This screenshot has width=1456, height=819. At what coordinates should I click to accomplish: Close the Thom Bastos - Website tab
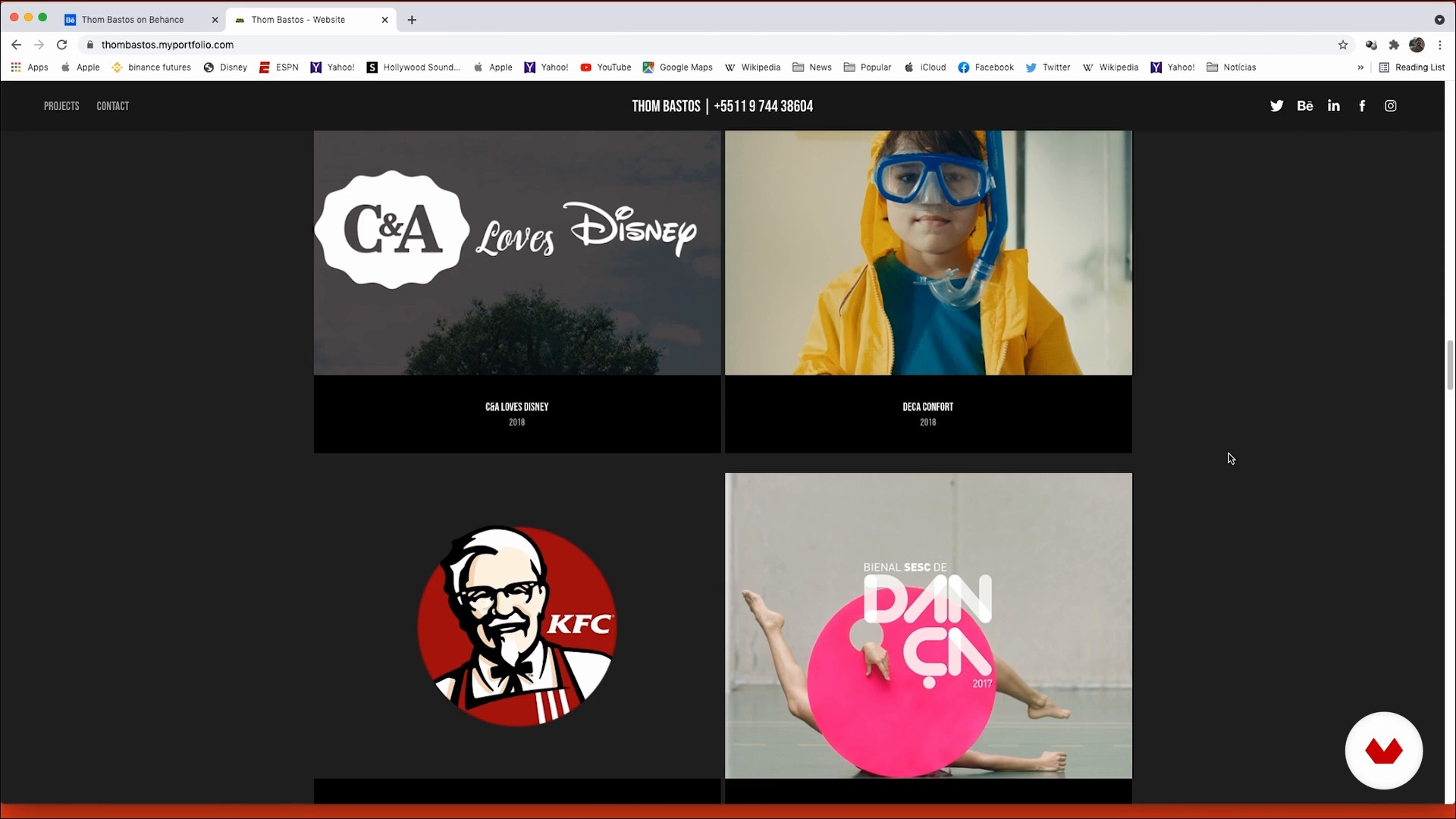pyautogui.click(x=384, y=20)
